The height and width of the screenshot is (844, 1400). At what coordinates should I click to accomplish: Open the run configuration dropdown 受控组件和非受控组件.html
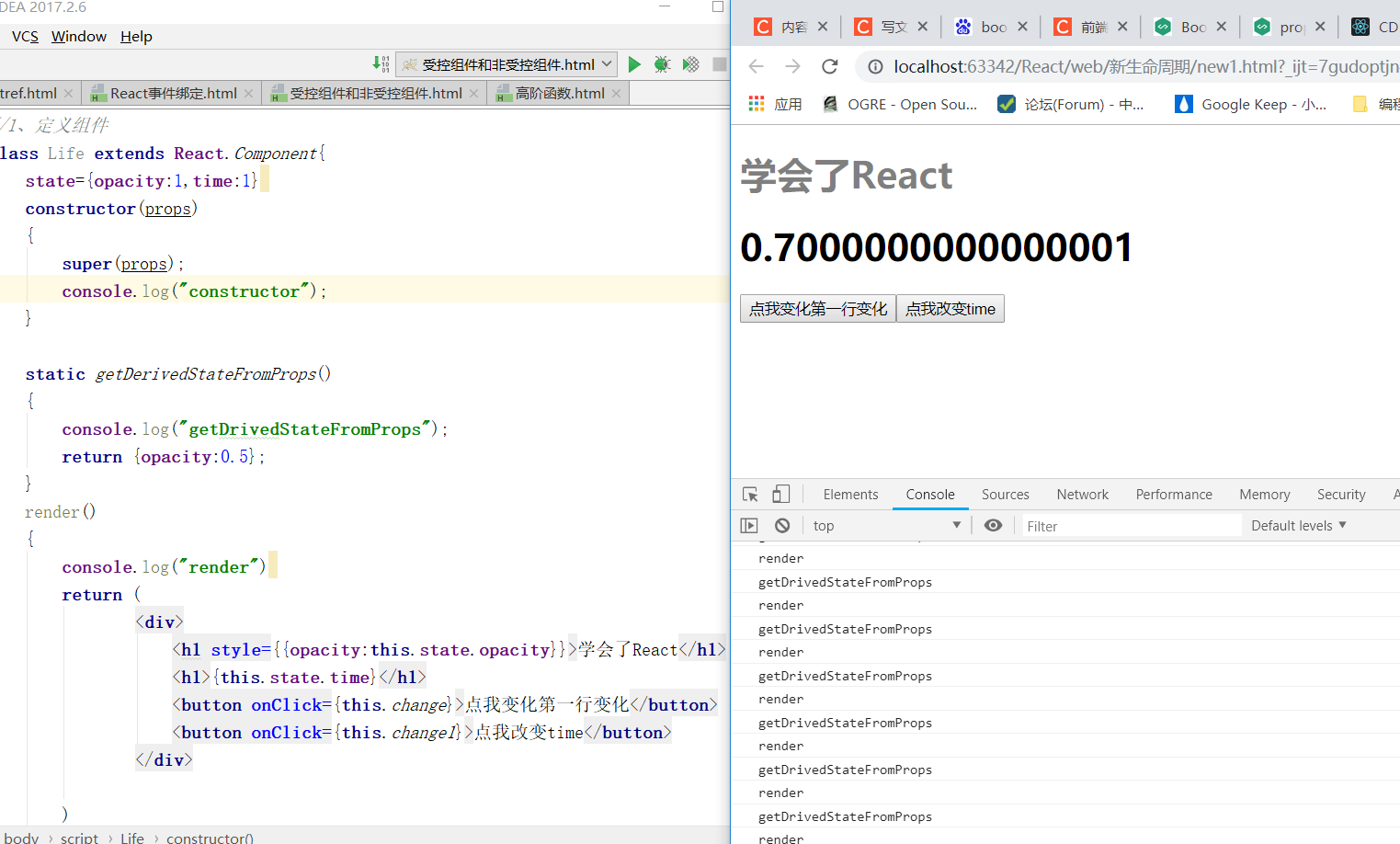point(507,64)
